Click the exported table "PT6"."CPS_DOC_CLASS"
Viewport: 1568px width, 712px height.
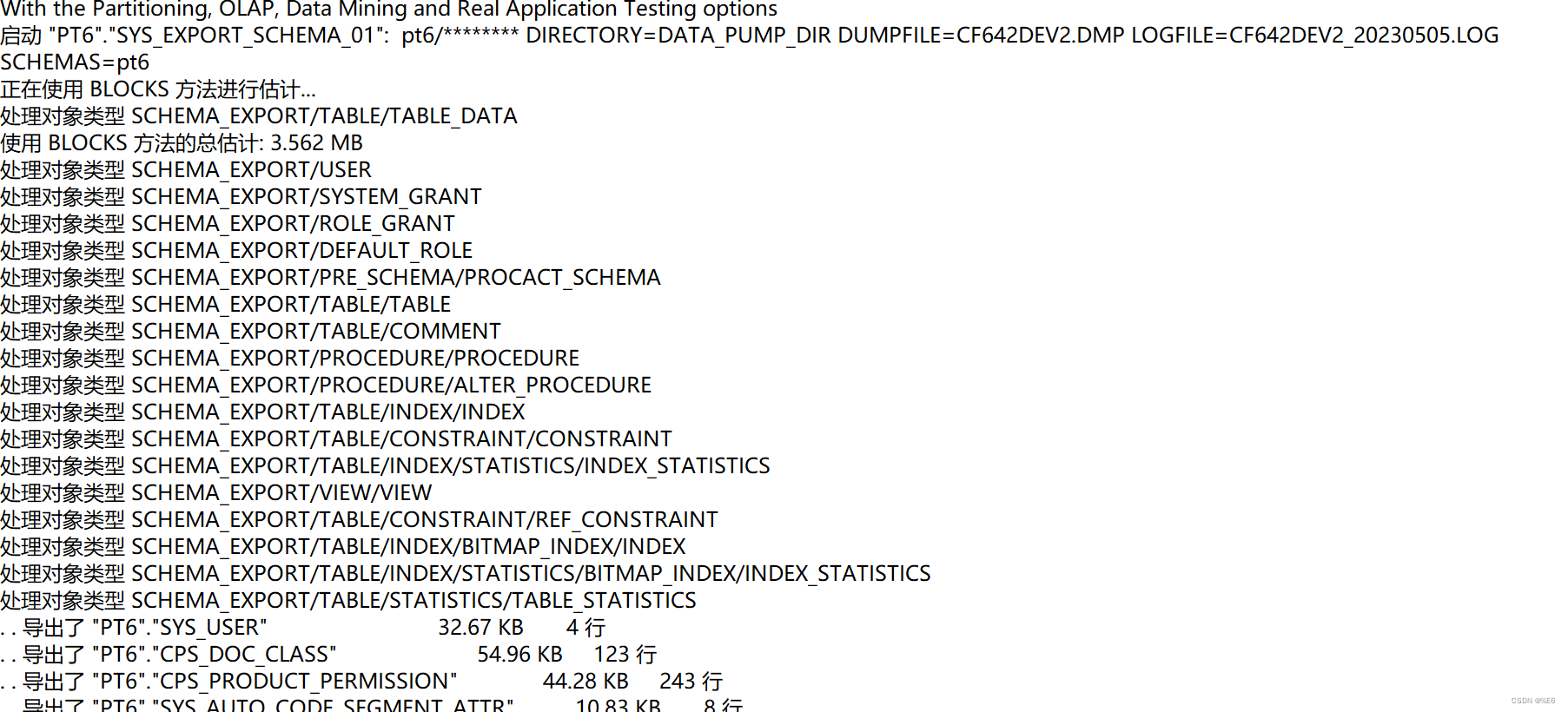tap(215, 655)
